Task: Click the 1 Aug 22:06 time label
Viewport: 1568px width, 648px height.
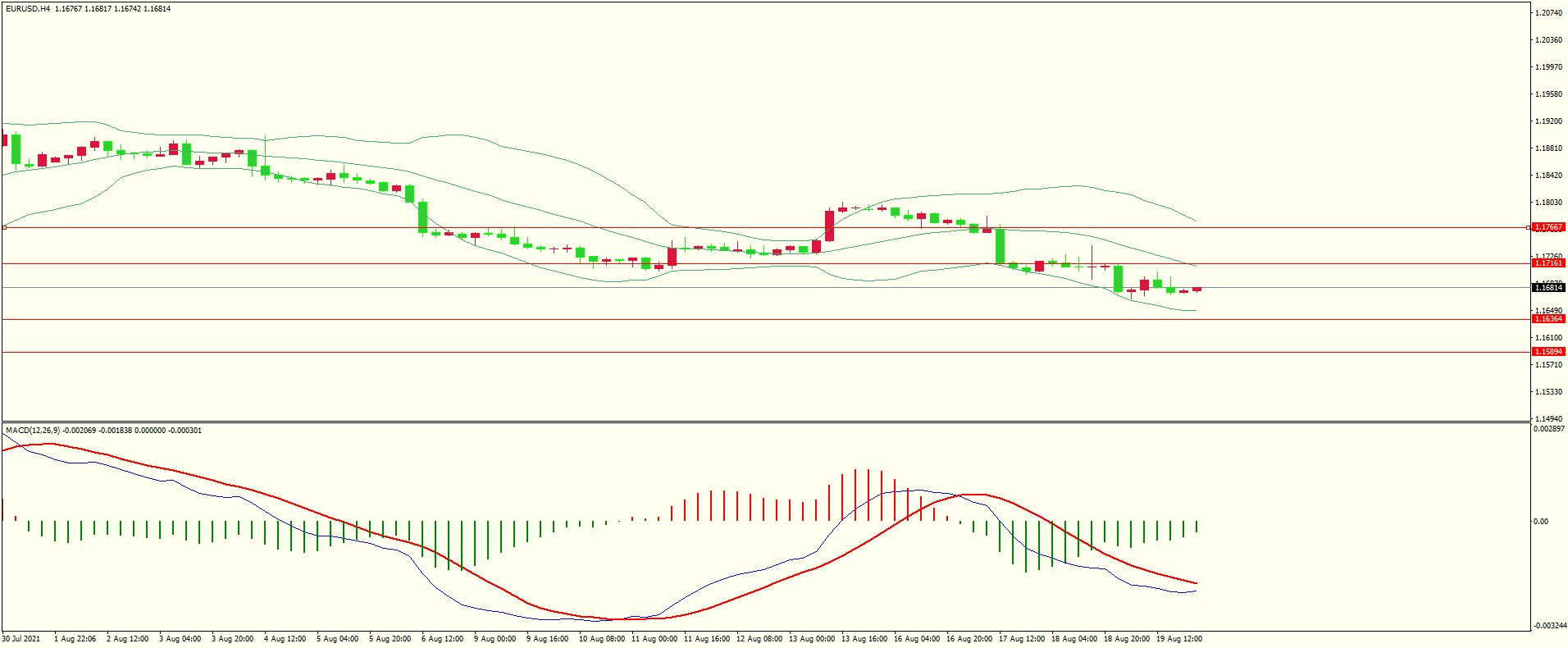Action: point(75,639)
